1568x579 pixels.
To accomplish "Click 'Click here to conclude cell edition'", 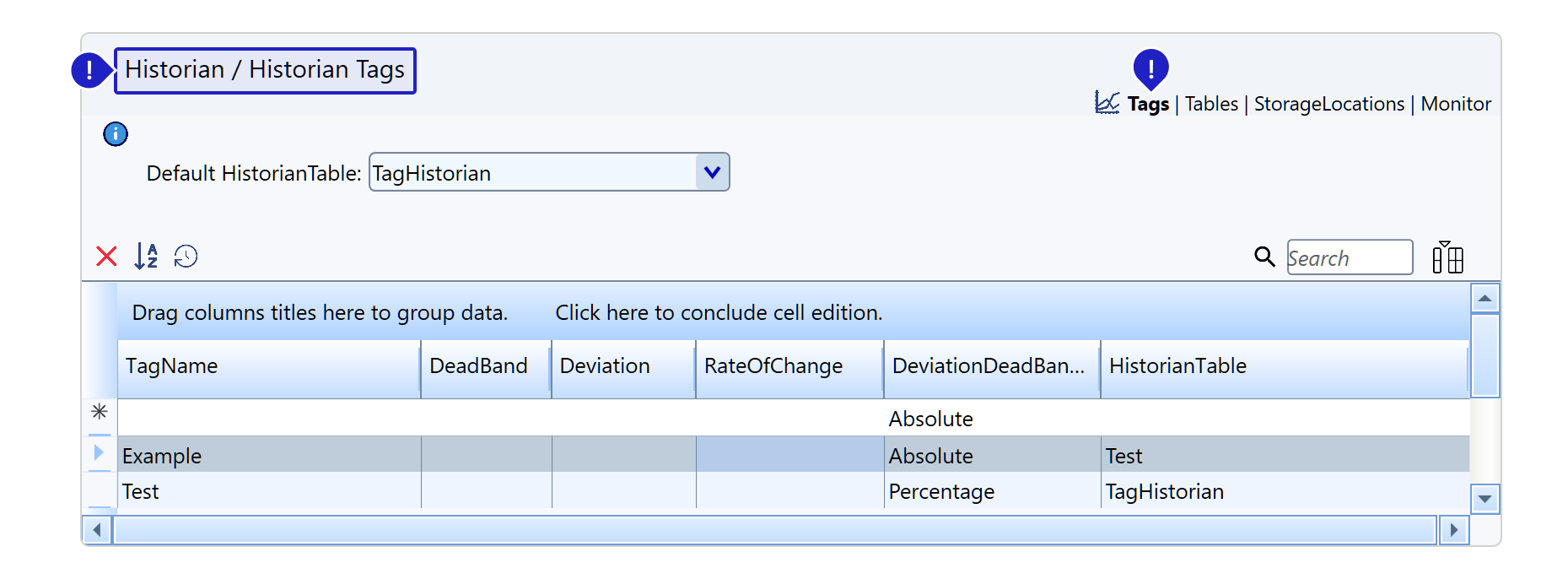I will pos(719,313).
